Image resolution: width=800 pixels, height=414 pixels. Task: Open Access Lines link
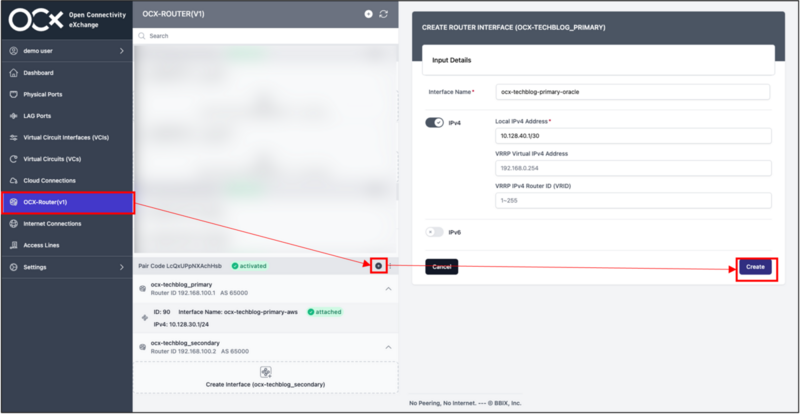coord(66,245)
